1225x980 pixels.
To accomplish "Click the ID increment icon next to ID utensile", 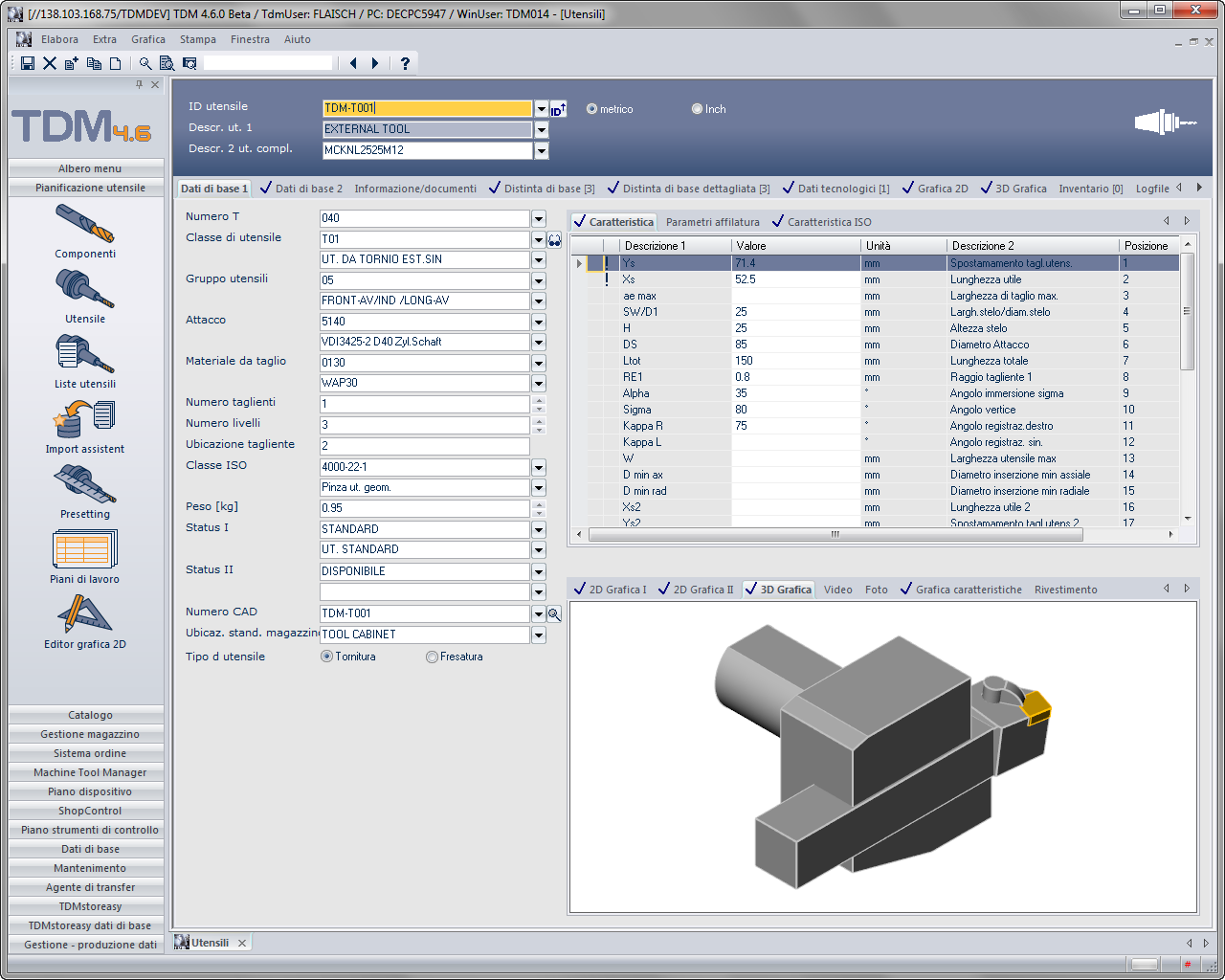I will [x=558, y=109].
